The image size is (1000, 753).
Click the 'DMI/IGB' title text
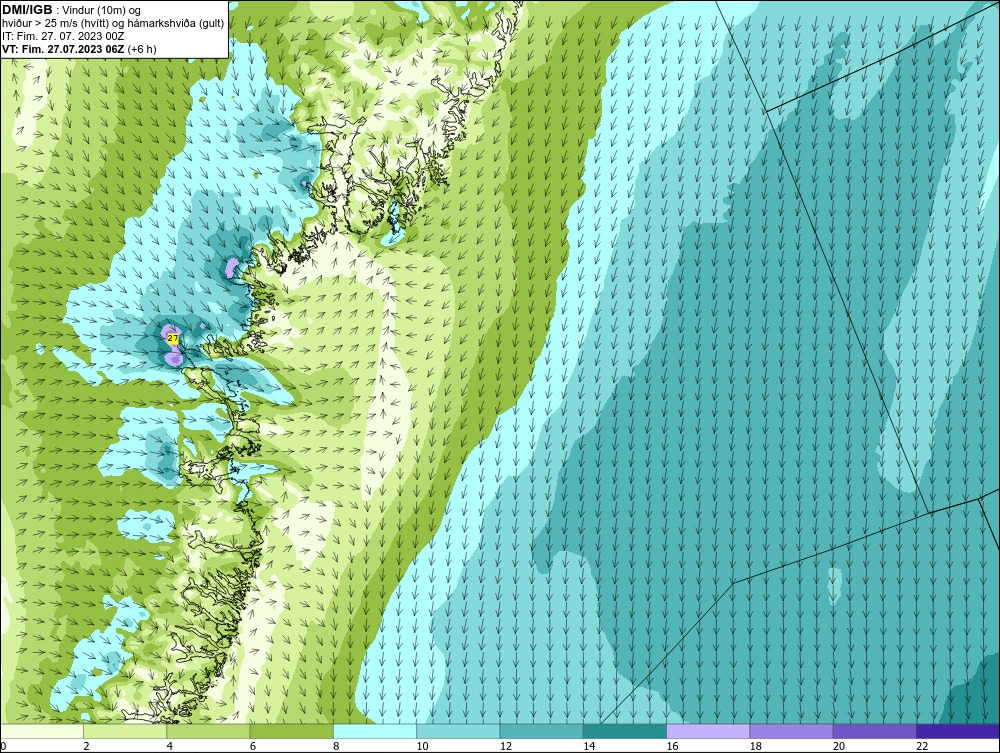27,10
